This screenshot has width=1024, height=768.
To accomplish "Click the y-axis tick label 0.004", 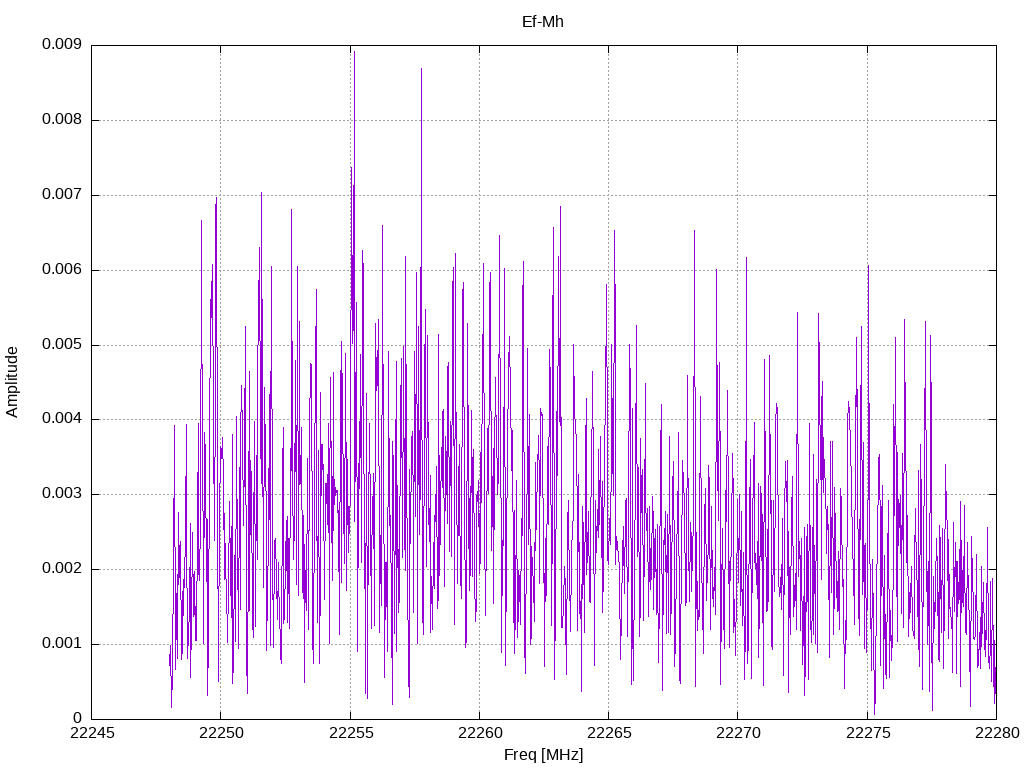I will coord(62,419).
